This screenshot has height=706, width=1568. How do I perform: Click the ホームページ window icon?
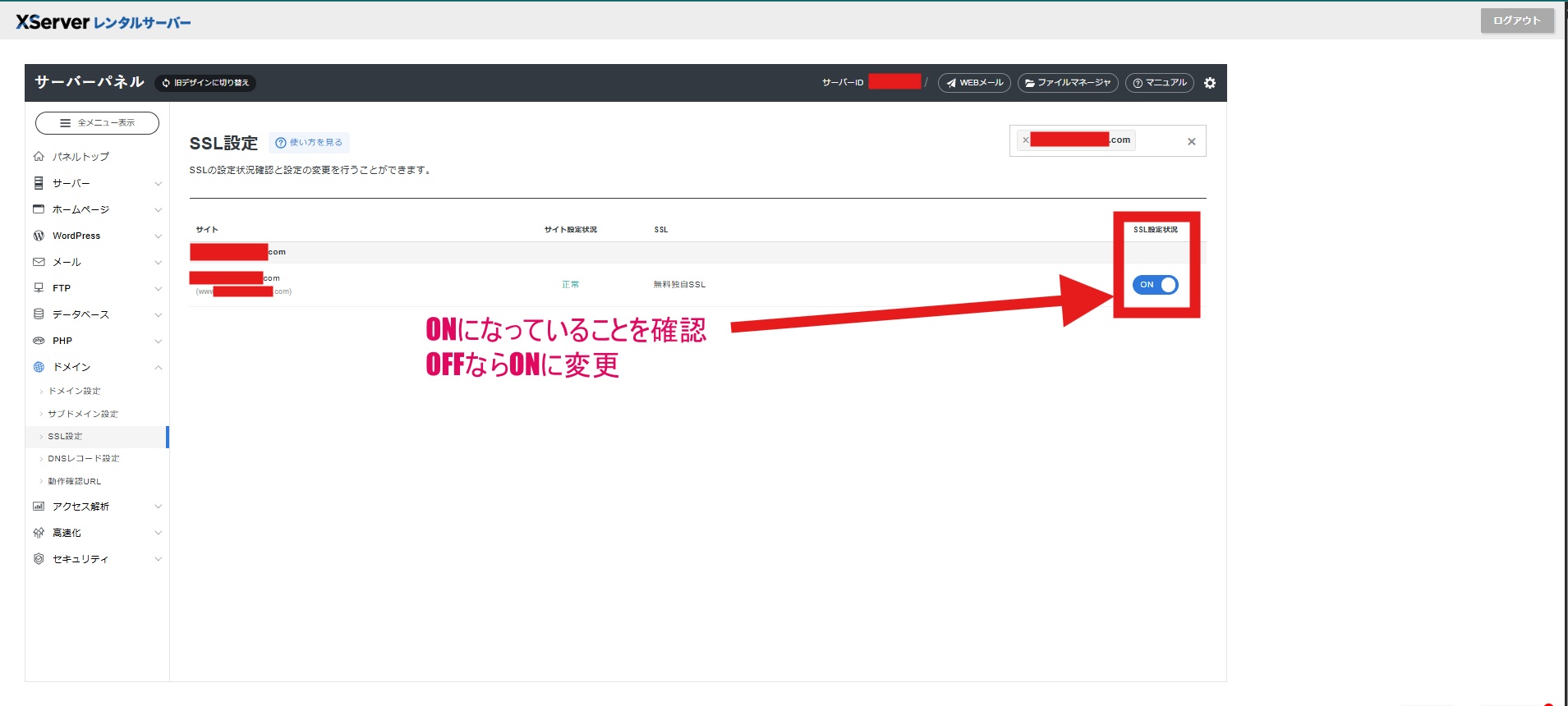point(39,209)
